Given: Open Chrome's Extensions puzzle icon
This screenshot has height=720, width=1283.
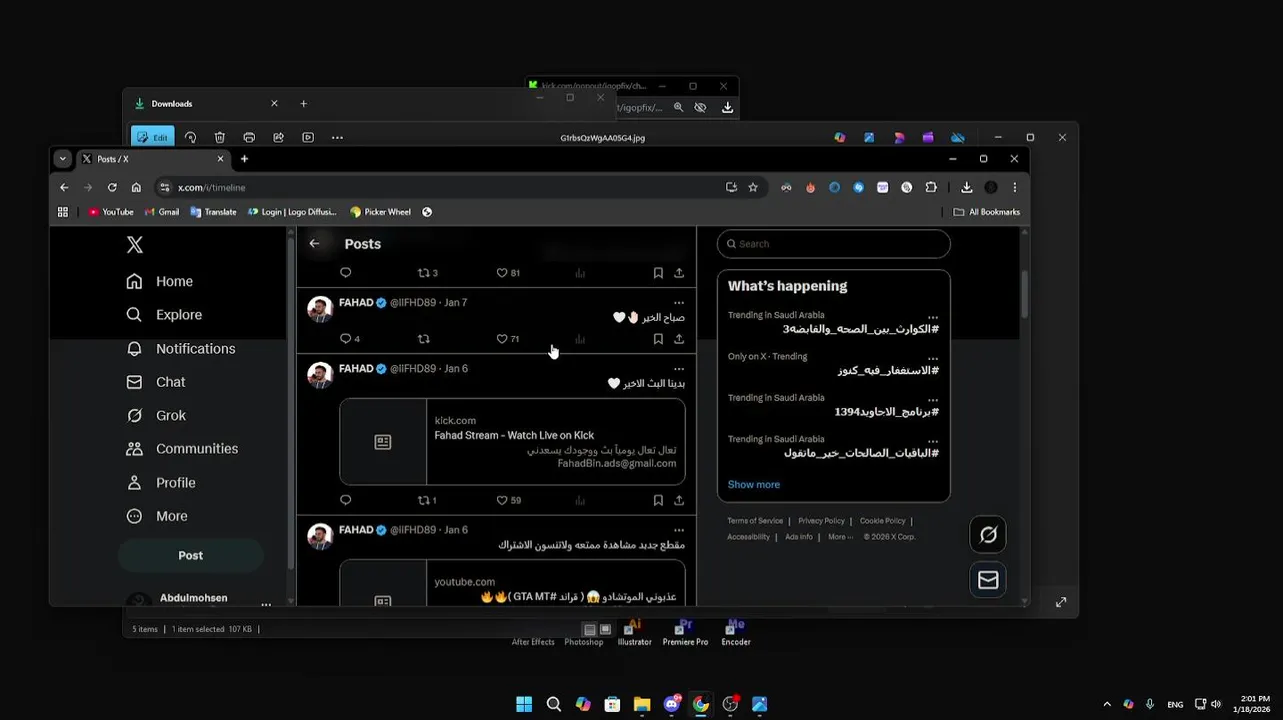Looking at the screenshot, I should click(x=931, y=187).
